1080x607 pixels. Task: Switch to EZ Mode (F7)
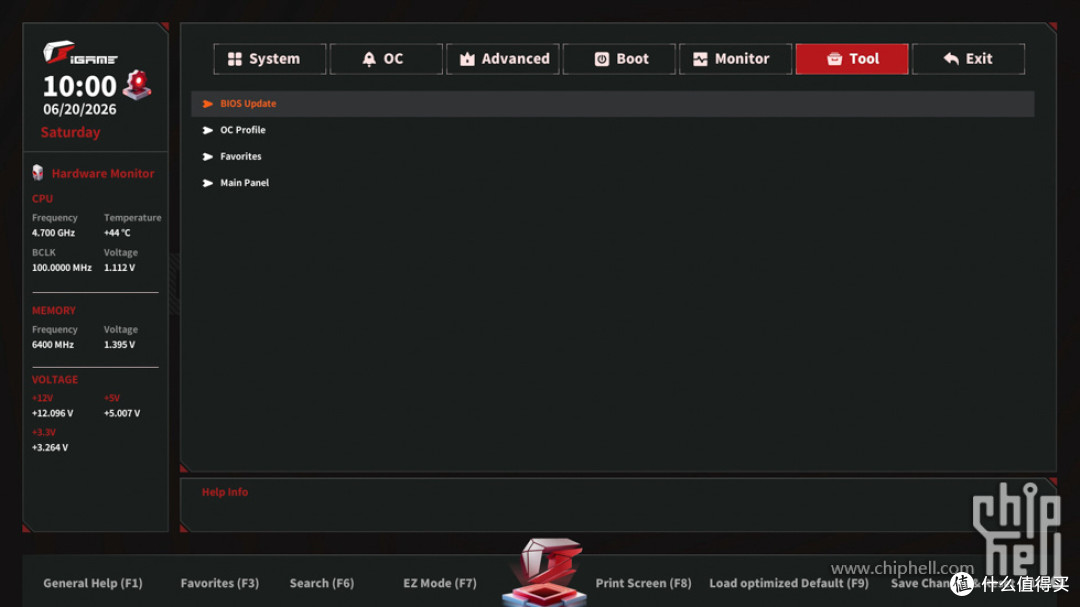click(x=439, y=583)
